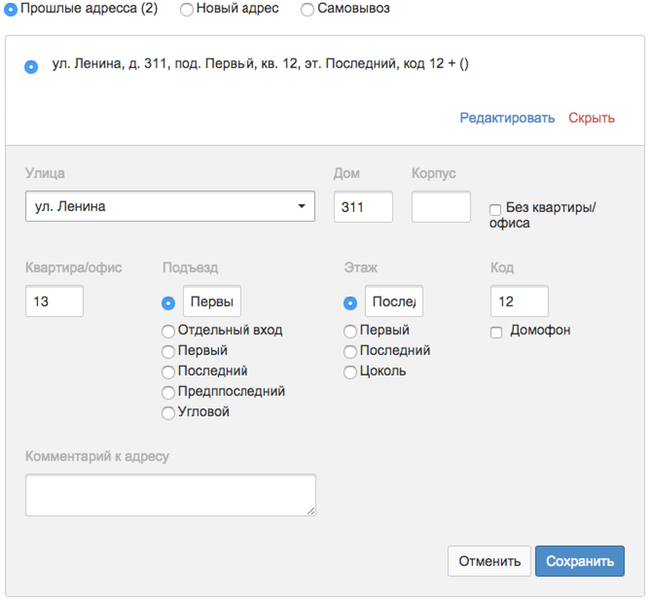Click the blue Сохранить button
Image resolution: width=650 pixels, height=600 pixels.
[x=580, y=561]
